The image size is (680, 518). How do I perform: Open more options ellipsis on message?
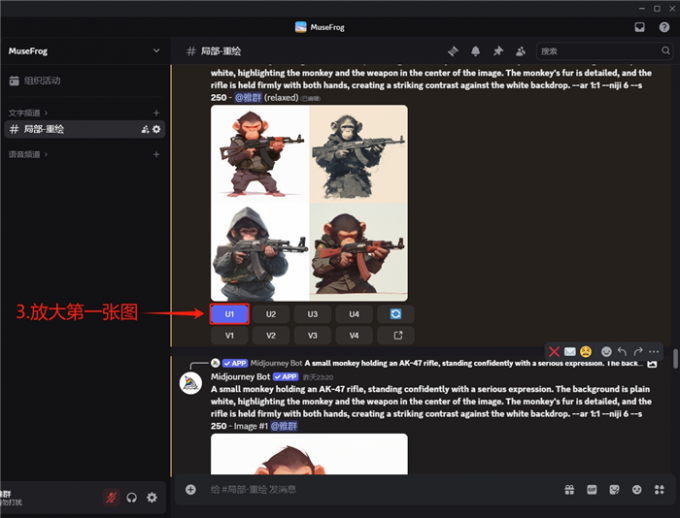[x=654, y=351]
